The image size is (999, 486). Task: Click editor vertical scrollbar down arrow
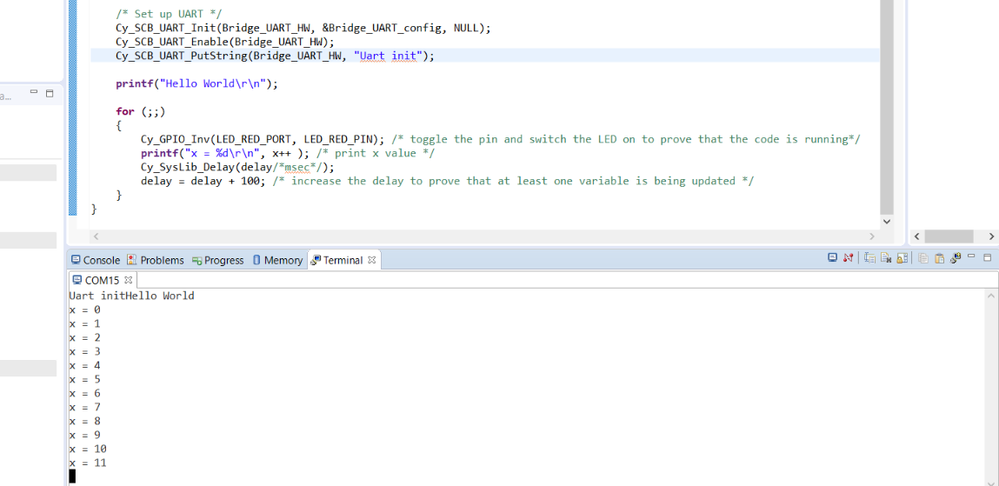[886, 221]
